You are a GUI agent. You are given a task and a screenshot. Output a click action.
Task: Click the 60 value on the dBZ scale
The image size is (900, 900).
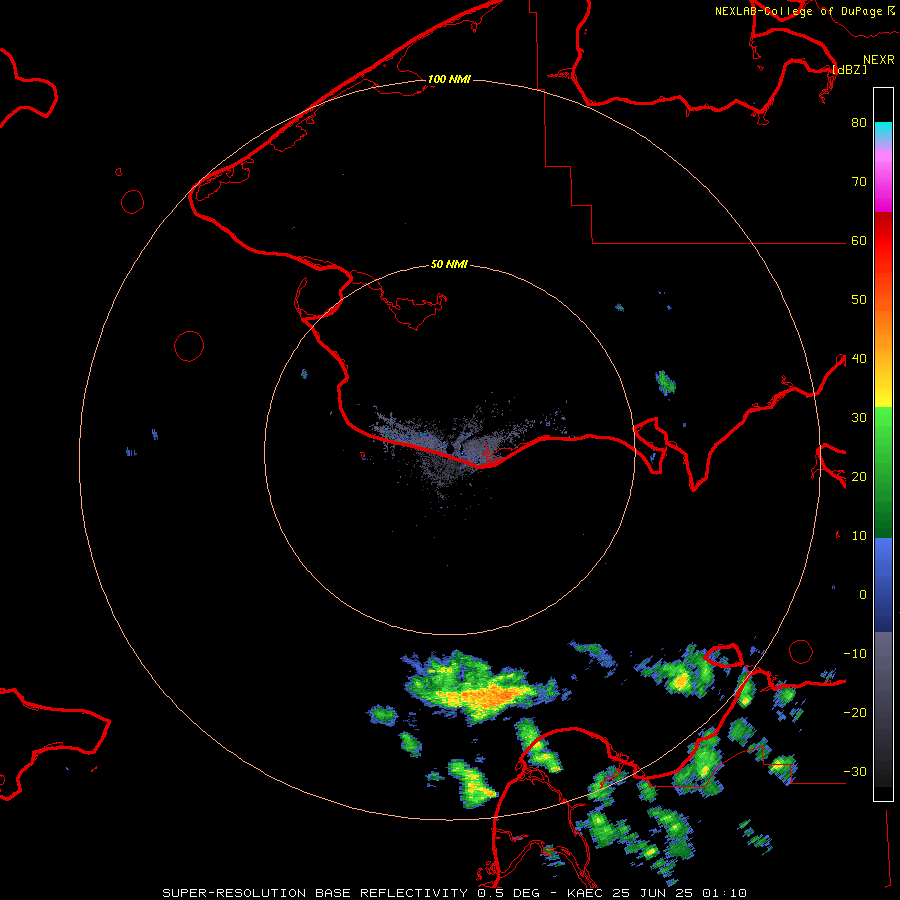click(859, 241)
